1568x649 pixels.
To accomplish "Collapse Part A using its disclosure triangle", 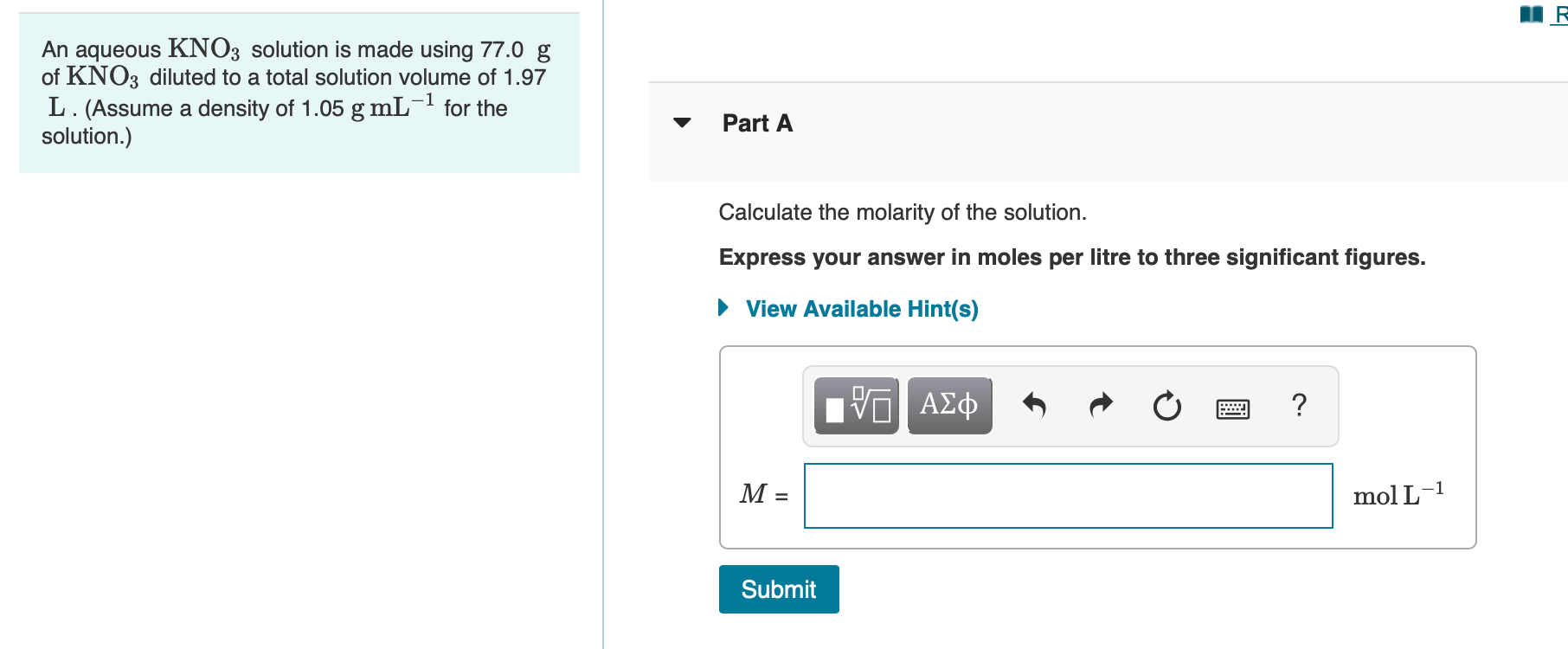I will tap(682, 123).
